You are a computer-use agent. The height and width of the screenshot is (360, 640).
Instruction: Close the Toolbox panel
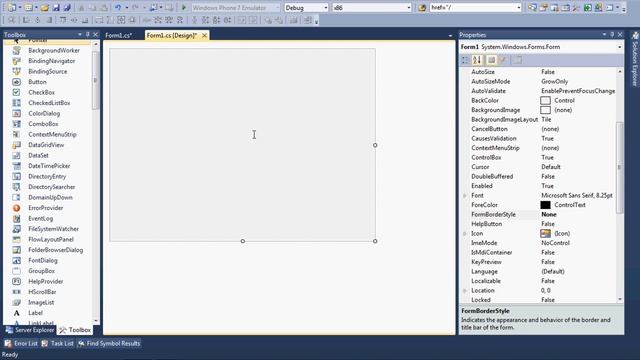tap(96, 35)
